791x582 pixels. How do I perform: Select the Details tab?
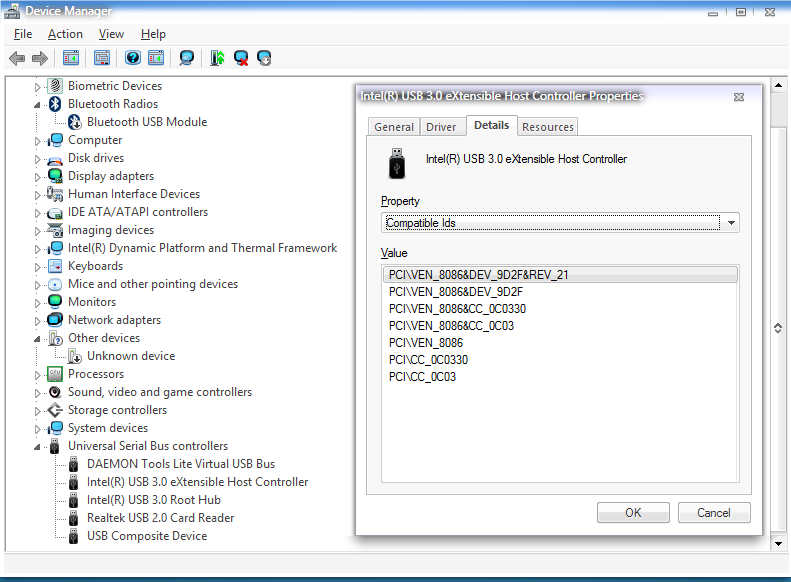click(491, 126)
